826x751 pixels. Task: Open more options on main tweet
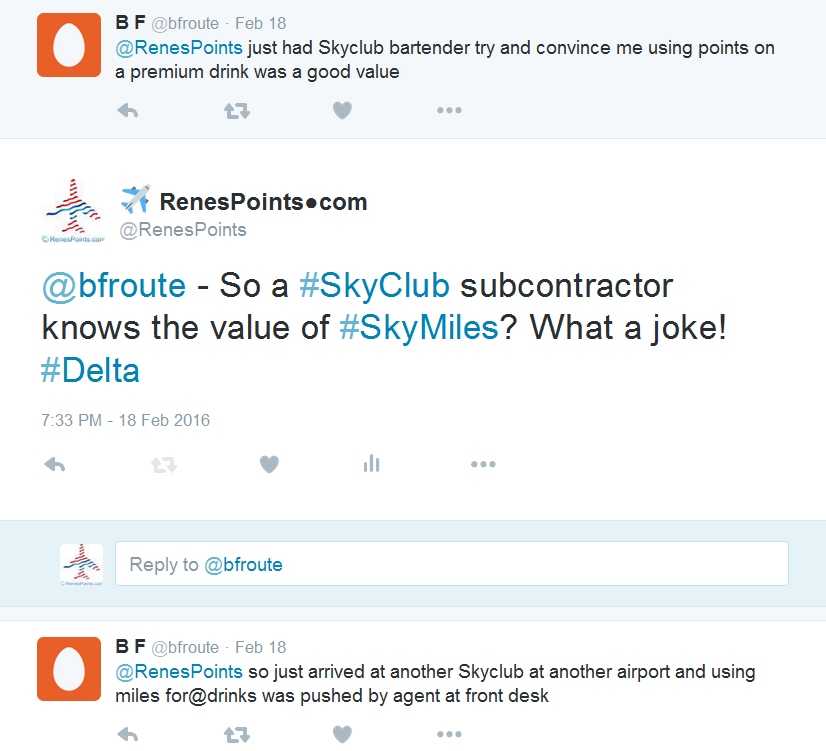(483, 464)
